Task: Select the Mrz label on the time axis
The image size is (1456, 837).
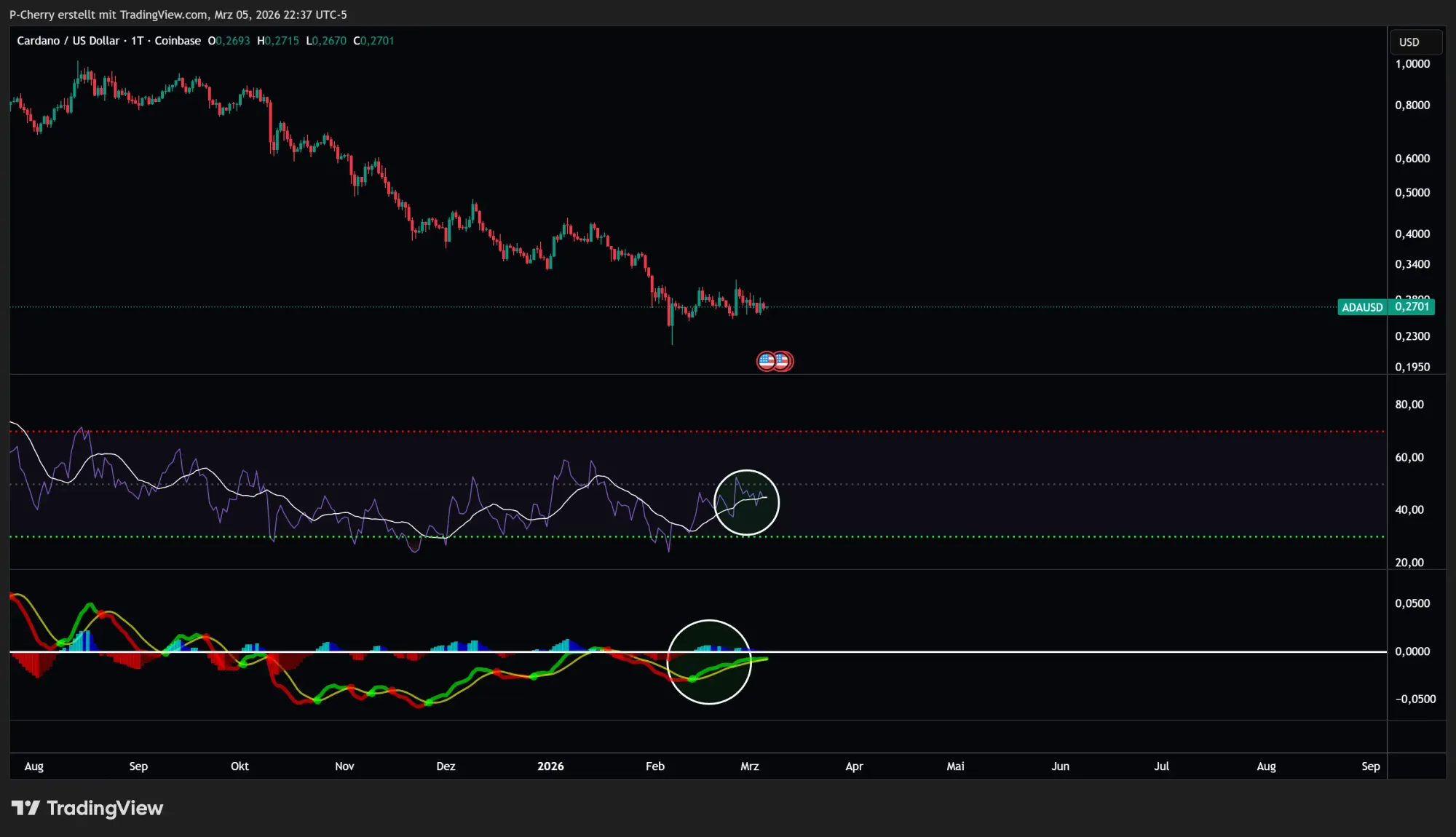Action: point(750,766)
